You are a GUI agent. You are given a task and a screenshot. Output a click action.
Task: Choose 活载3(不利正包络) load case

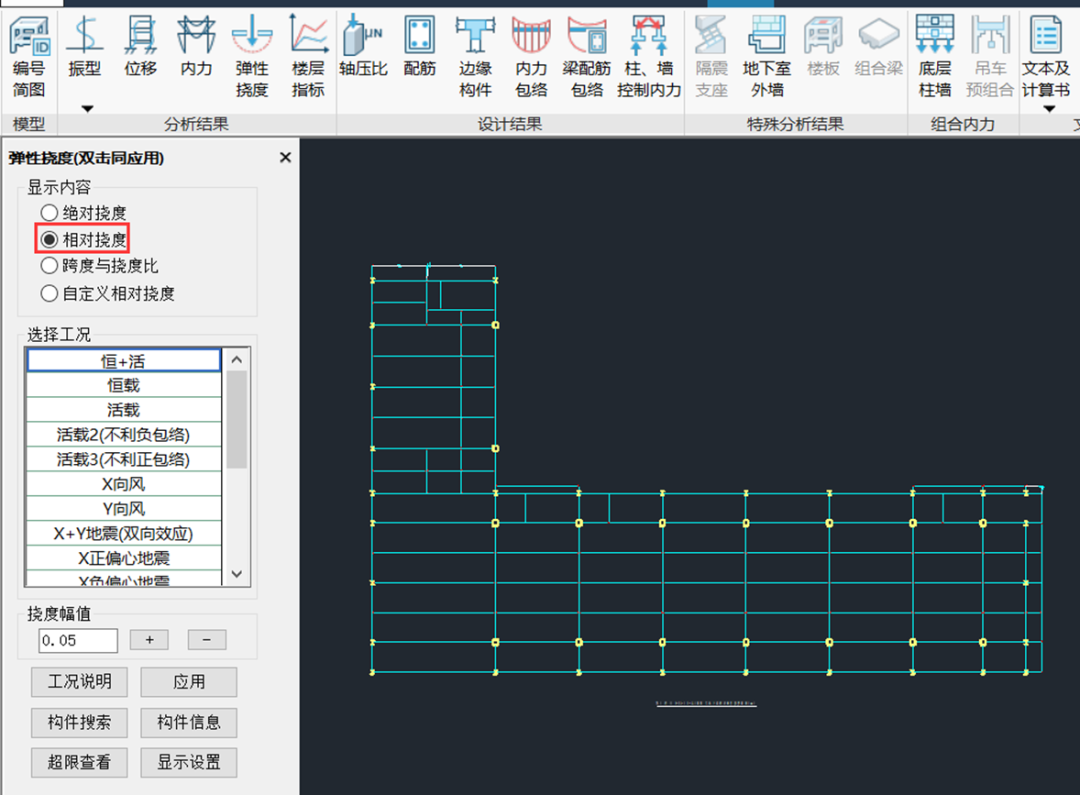[x=123, y=460]
